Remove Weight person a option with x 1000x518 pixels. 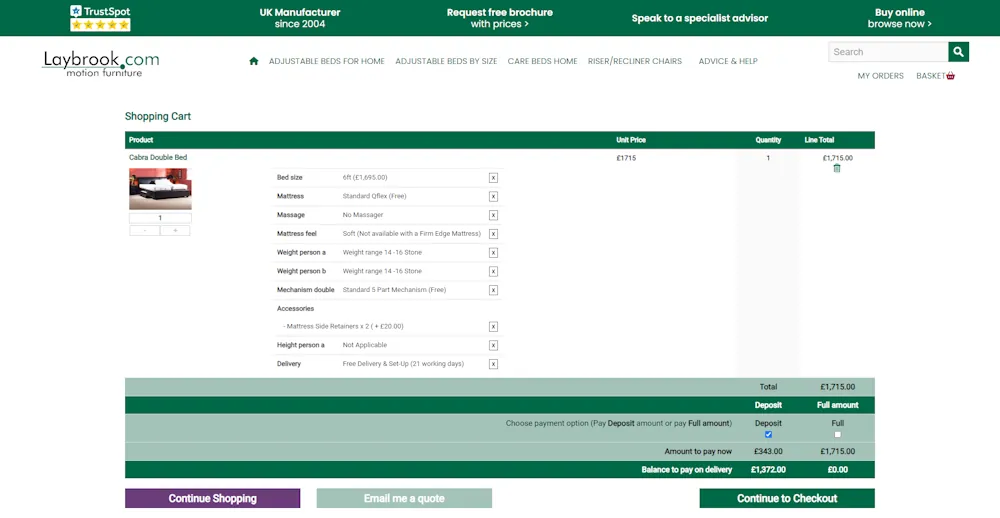click(493, 253)
